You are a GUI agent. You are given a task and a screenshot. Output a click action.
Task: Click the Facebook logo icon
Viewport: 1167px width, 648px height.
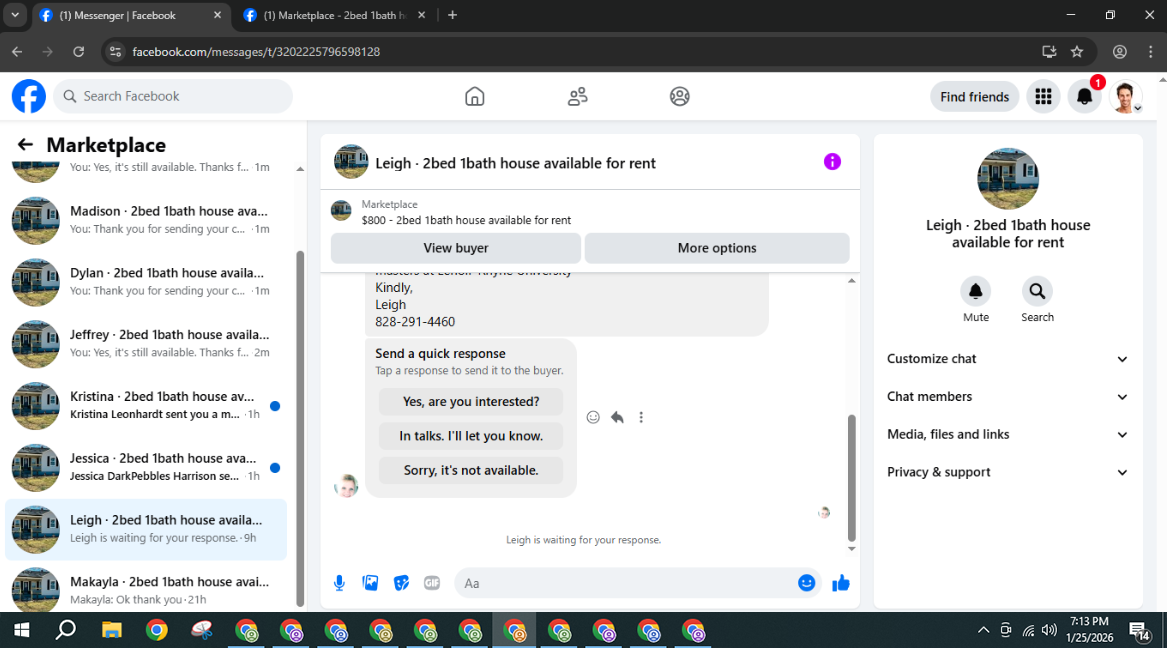point(28,96)
